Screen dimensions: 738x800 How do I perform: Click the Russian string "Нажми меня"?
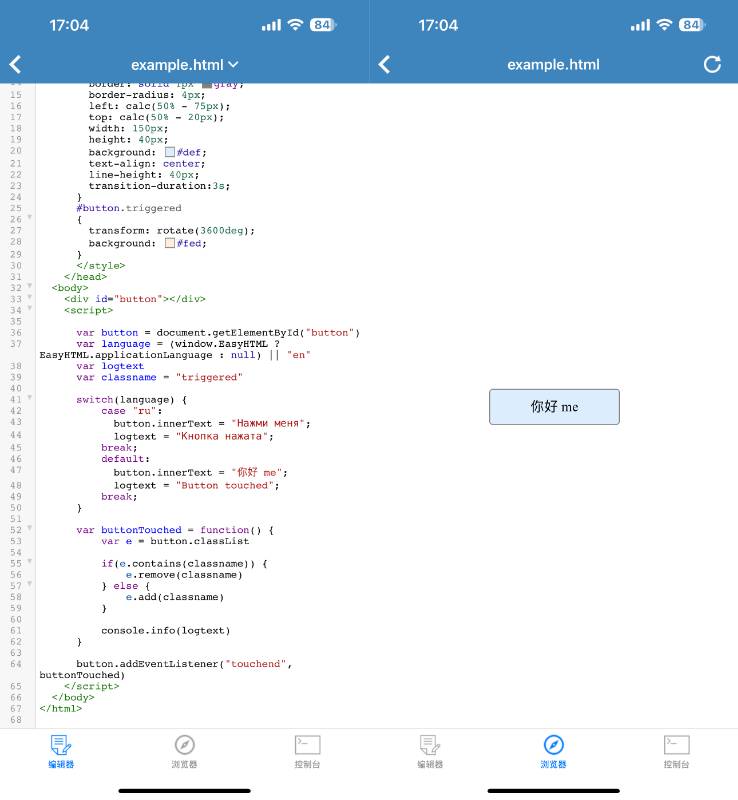[x=268, y=423]
